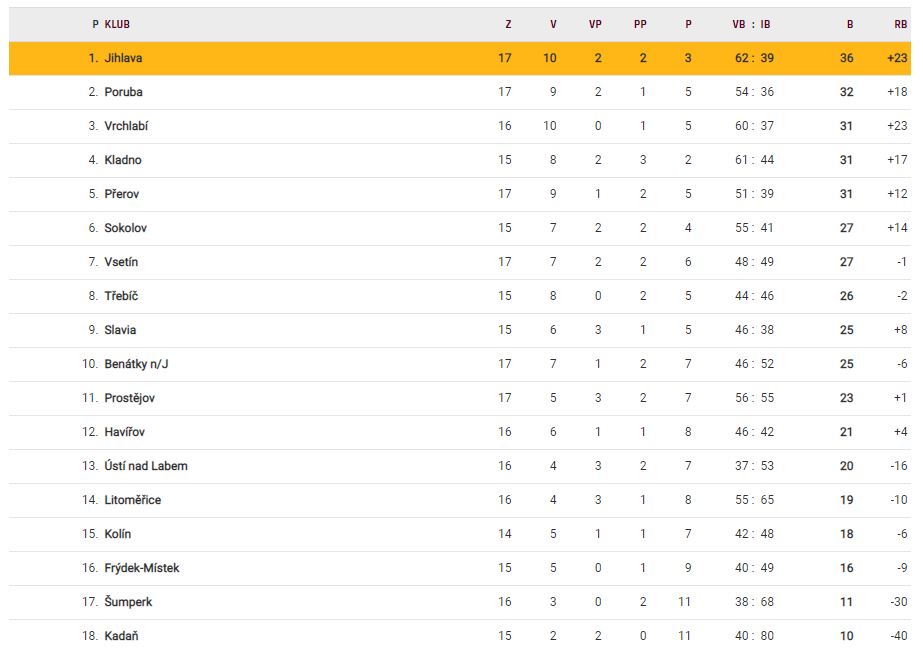
Task: Open Benátky n/J club page
Action: click(x=136, y=364)
